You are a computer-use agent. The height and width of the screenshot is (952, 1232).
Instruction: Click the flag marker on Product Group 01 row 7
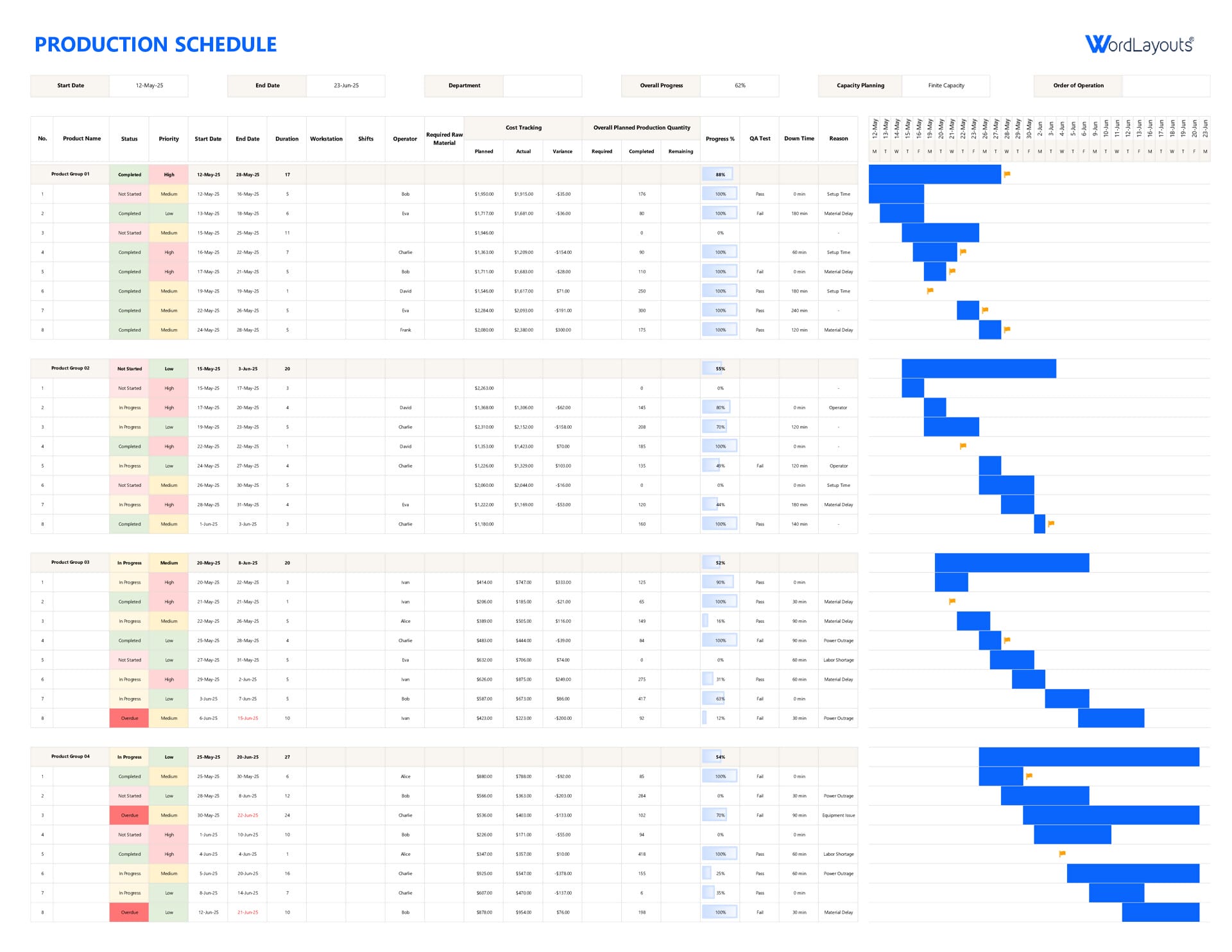coord(986,309)
